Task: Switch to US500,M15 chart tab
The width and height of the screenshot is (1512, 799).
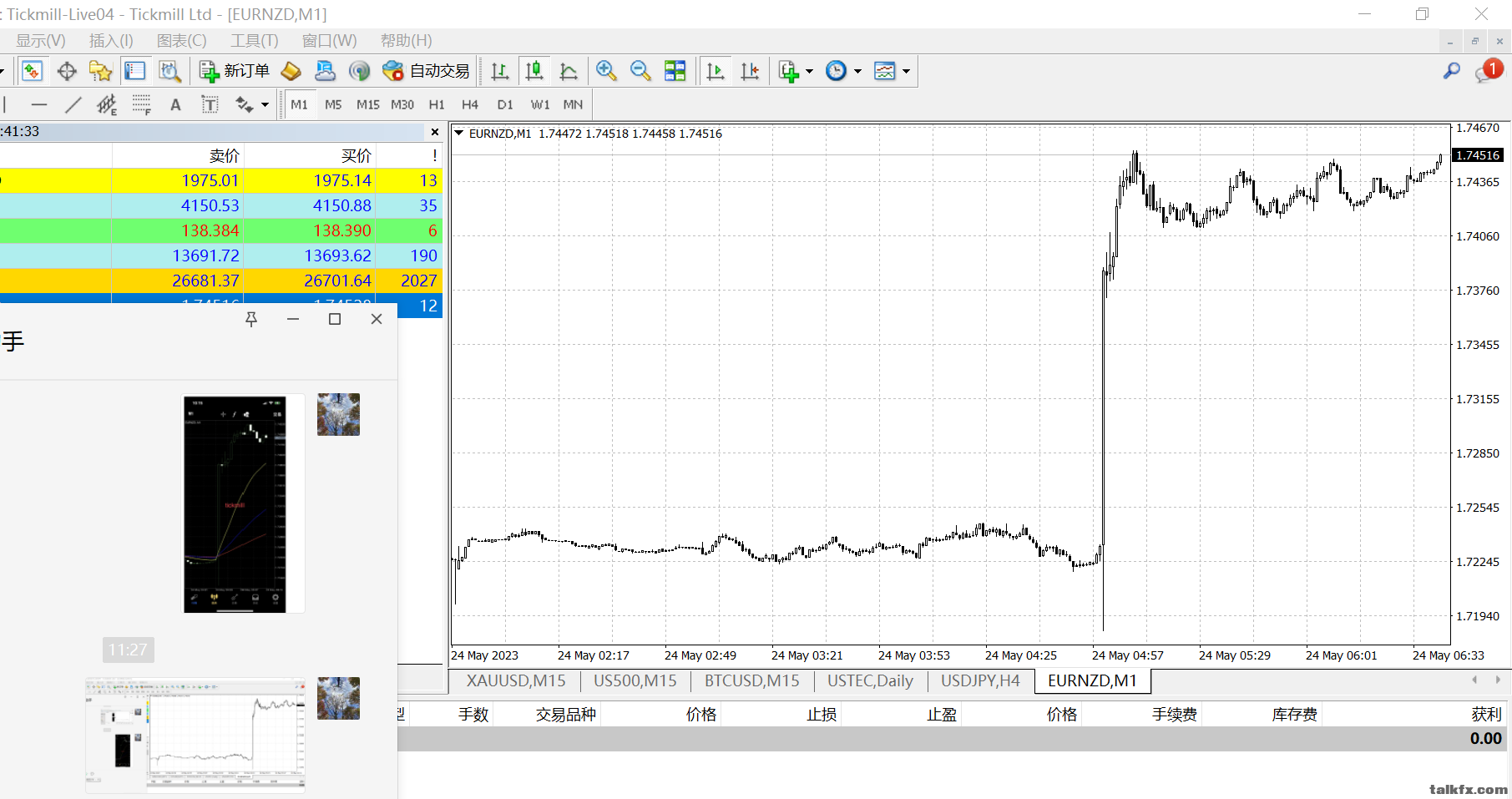Action: click(635, 681)
